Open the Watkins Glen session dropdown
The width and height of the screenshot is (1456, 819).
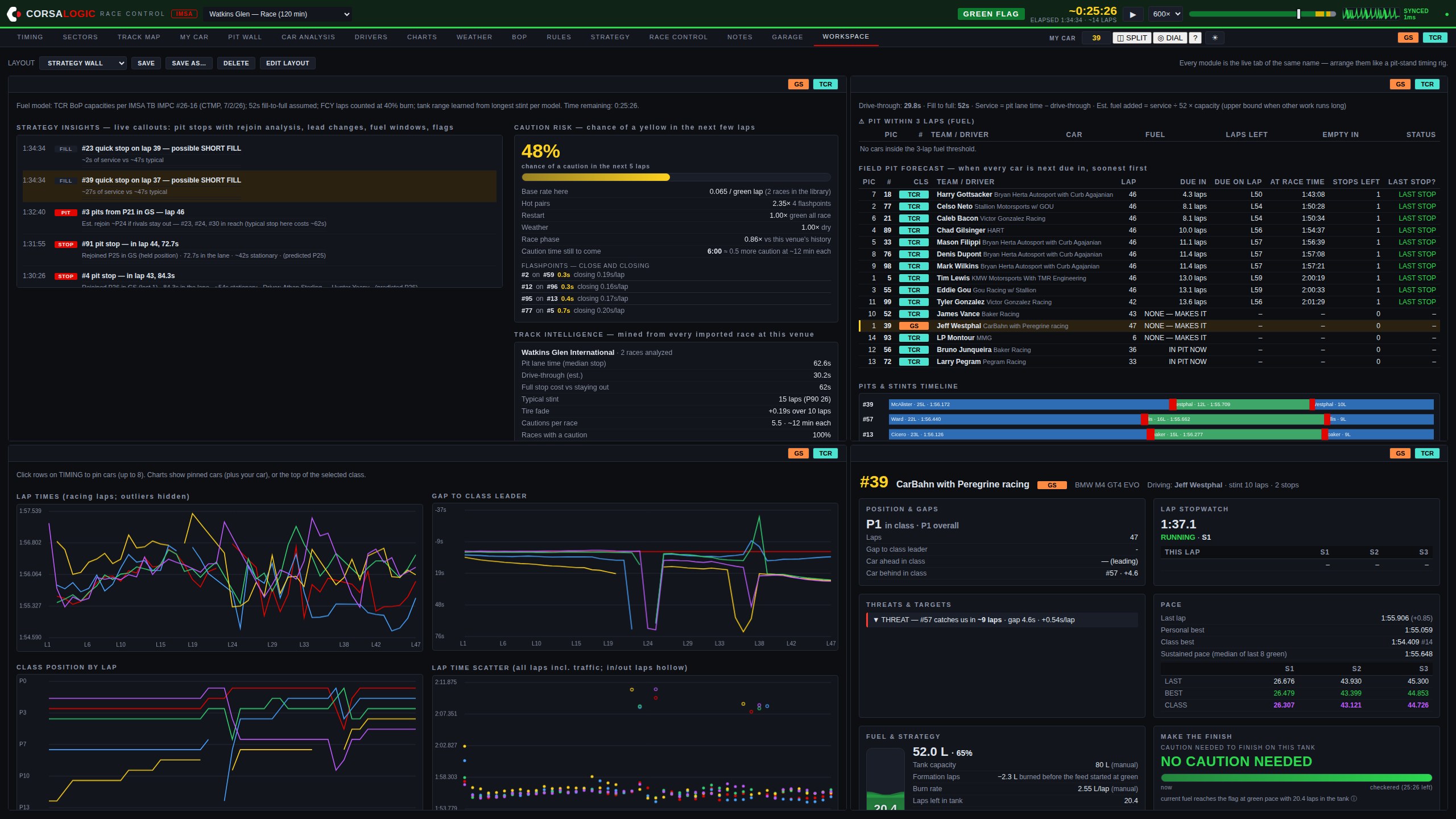pyautogui.click(x=278, y=14)
